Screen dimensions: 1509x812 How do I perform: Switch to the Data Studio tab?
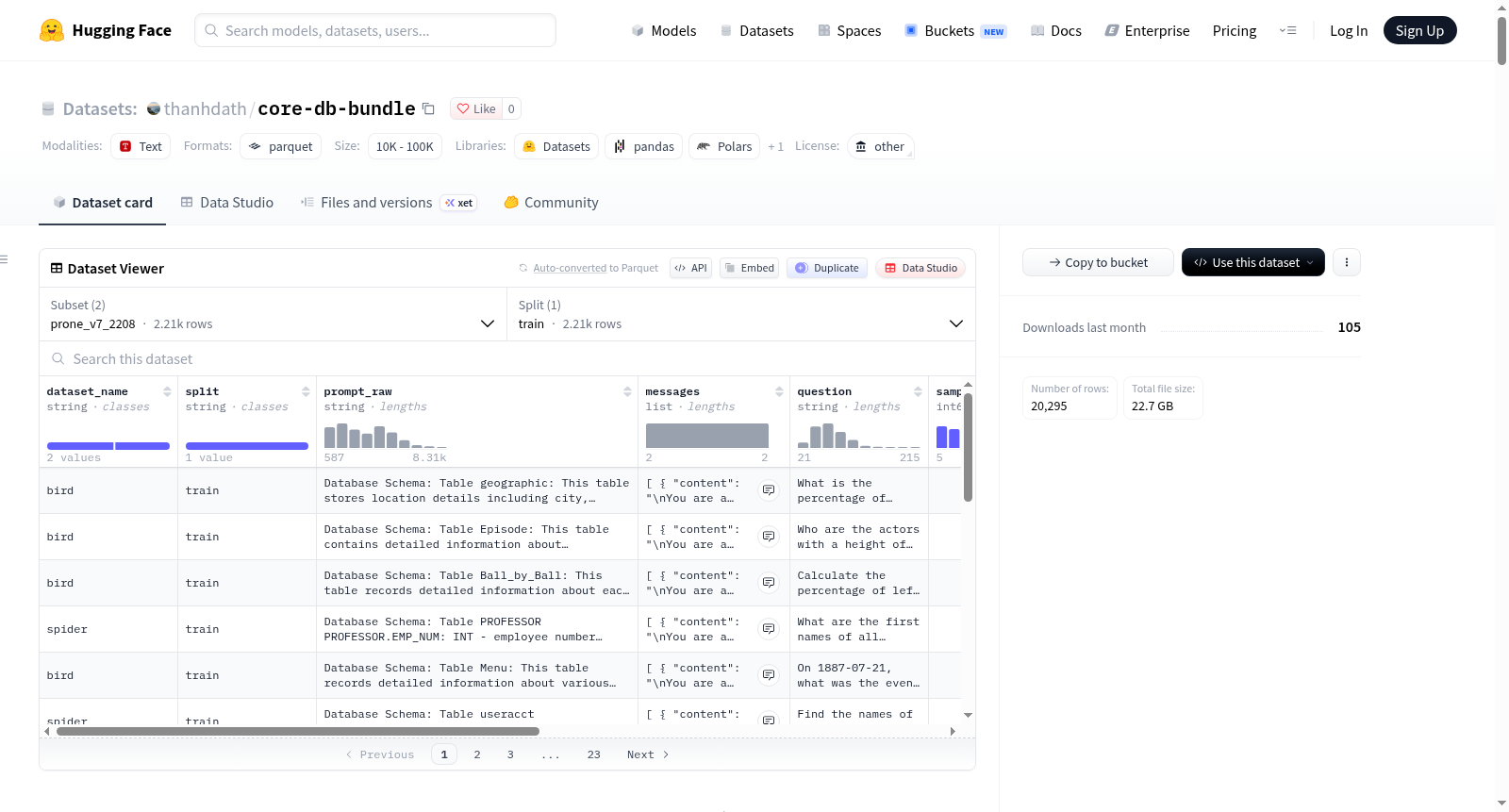pos(227,203)
